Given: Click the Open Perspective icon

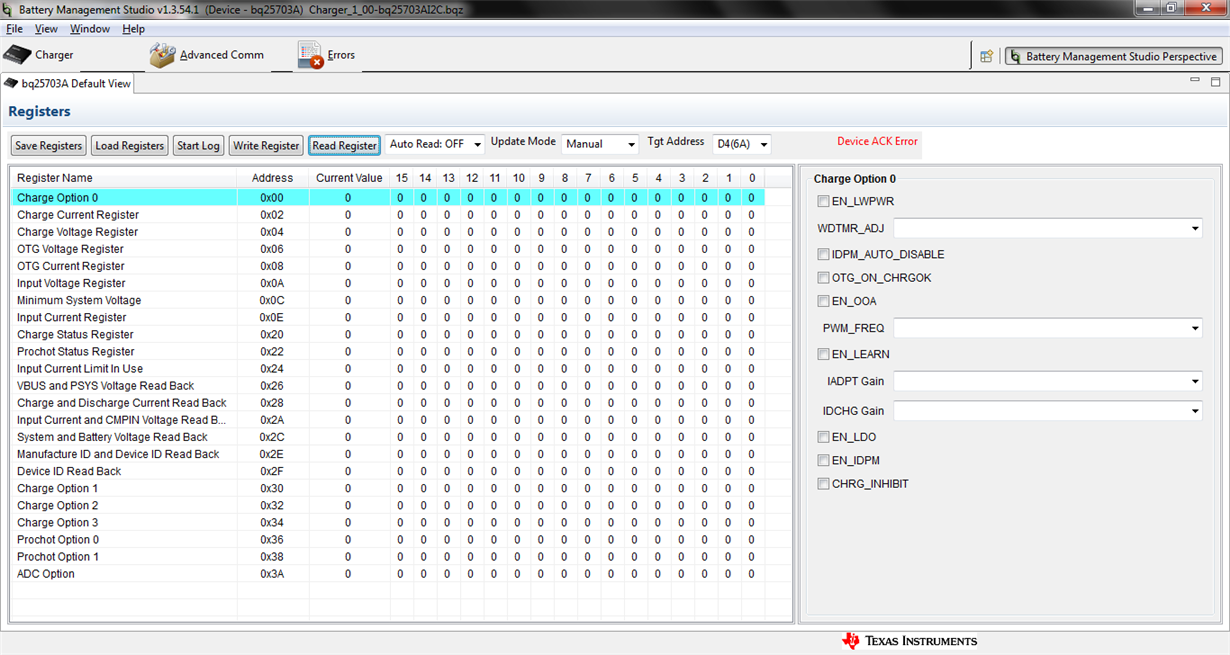Looking at the screenshot, I should [986, 56].
